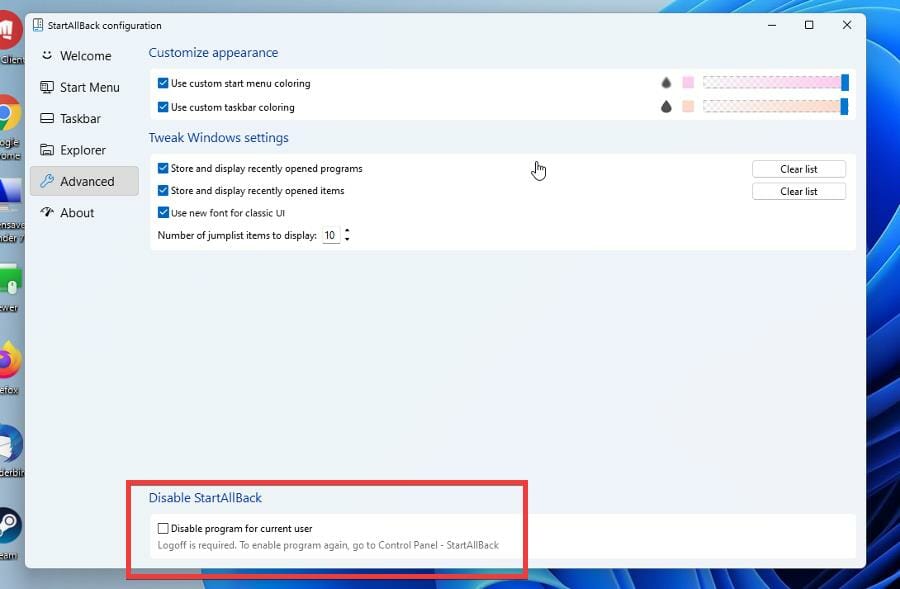Image resolution: width=900 pixels, height=589 pixels.
Task: Disable custom start menu coloring
Action: tap(162, 83)
